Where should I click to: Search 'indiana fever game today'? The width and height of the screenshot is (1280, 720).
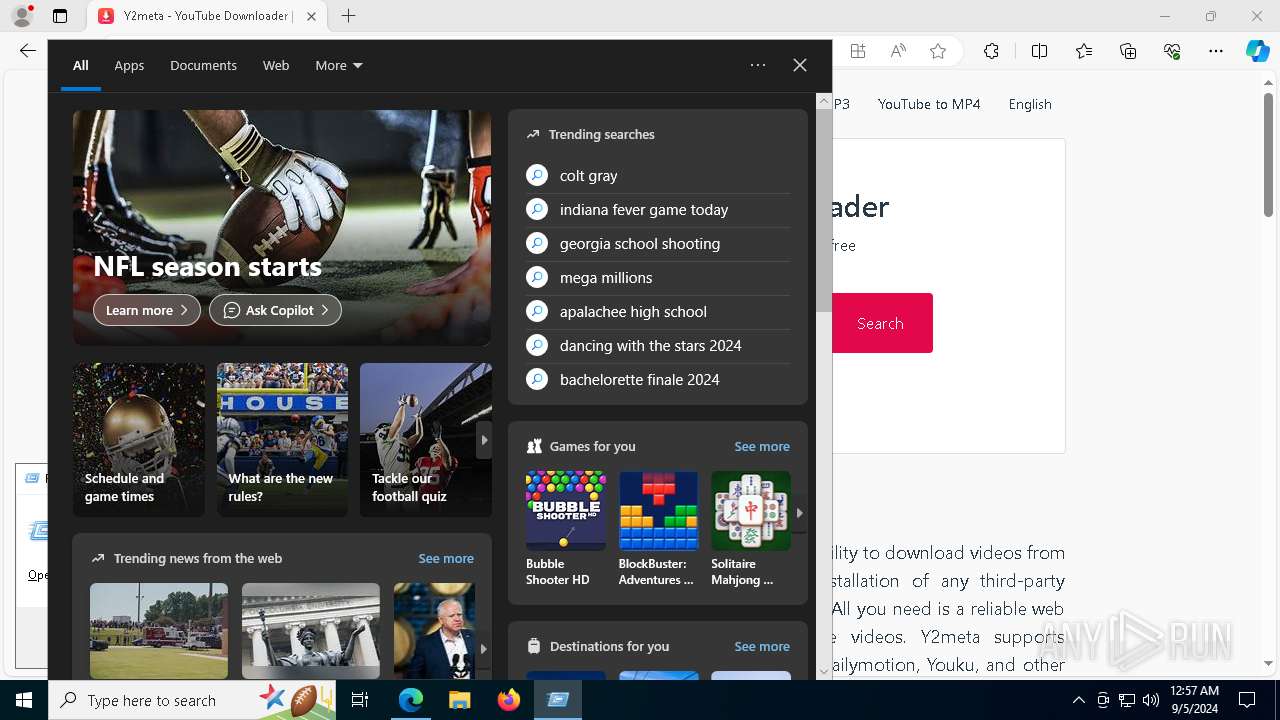[658, 209]
